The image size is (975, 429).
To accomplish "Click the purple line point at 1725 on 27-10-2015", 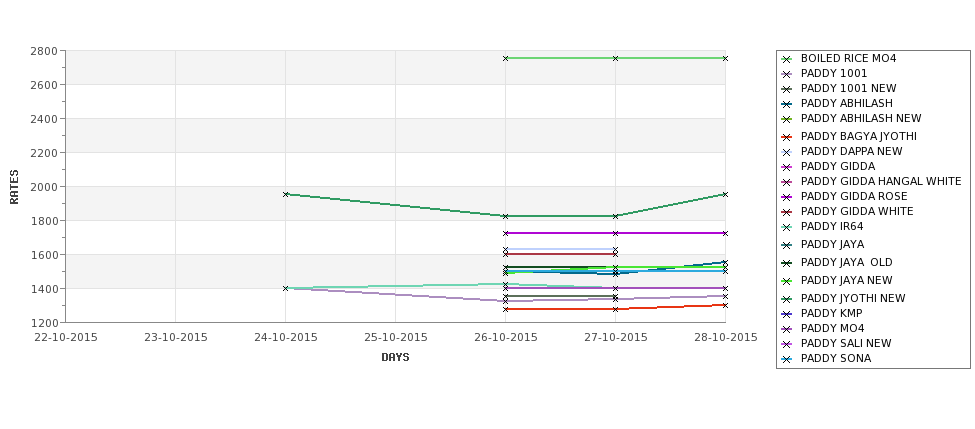I will pyautogui.click(x=615, y=233).
